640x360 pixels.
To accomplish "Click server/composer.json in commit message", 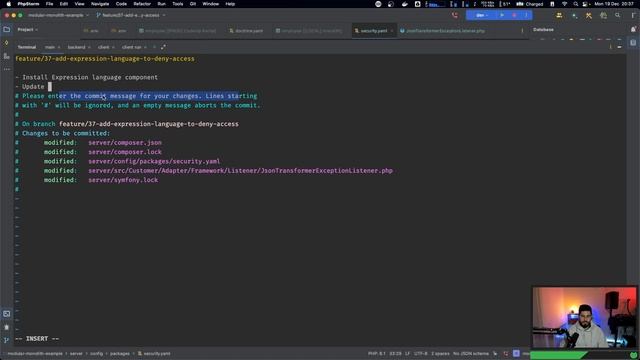I will [125, 142].
